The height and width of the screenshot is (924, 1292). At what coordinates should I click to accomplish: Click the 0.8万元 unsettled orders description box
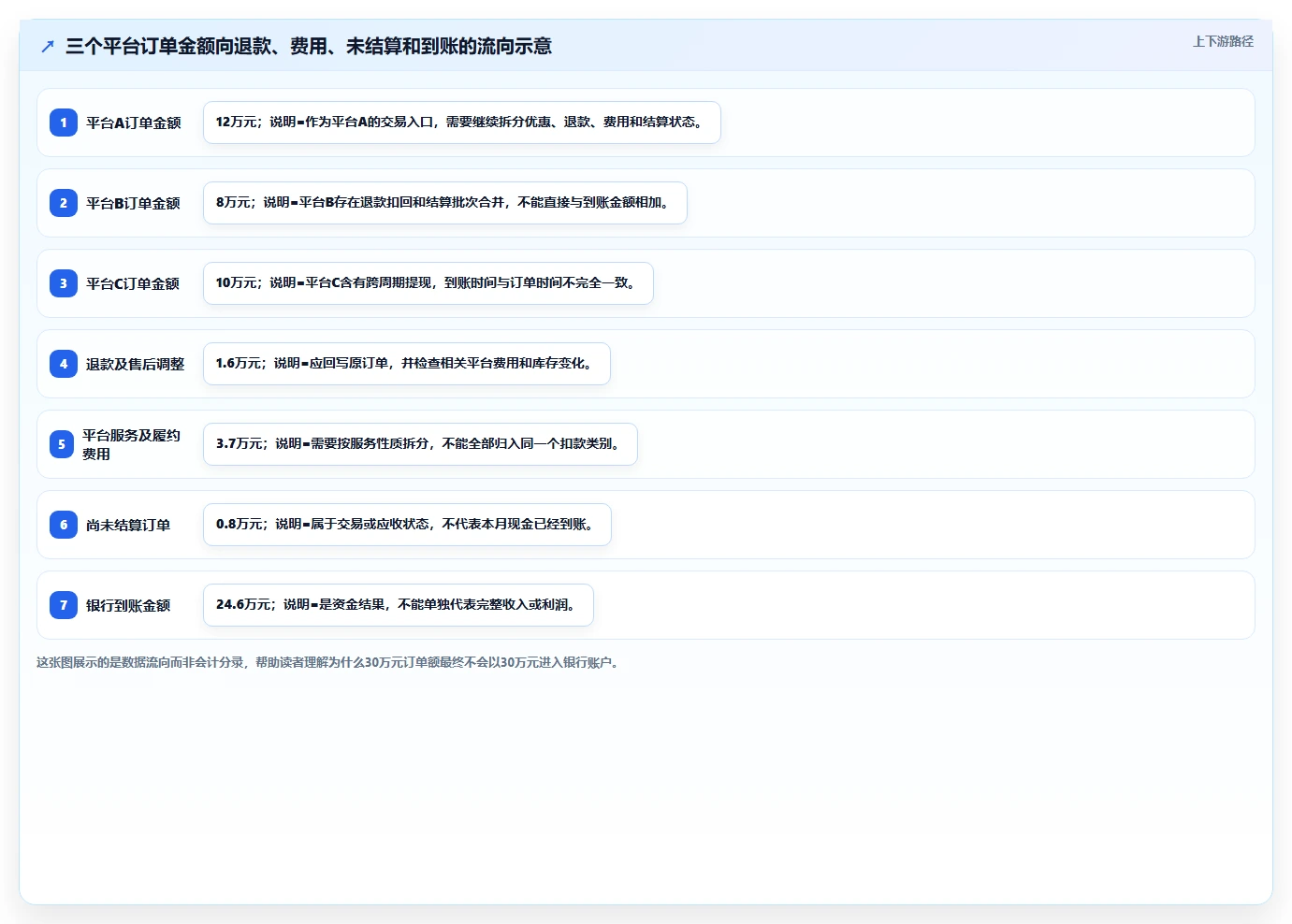(x=407, y=525)
